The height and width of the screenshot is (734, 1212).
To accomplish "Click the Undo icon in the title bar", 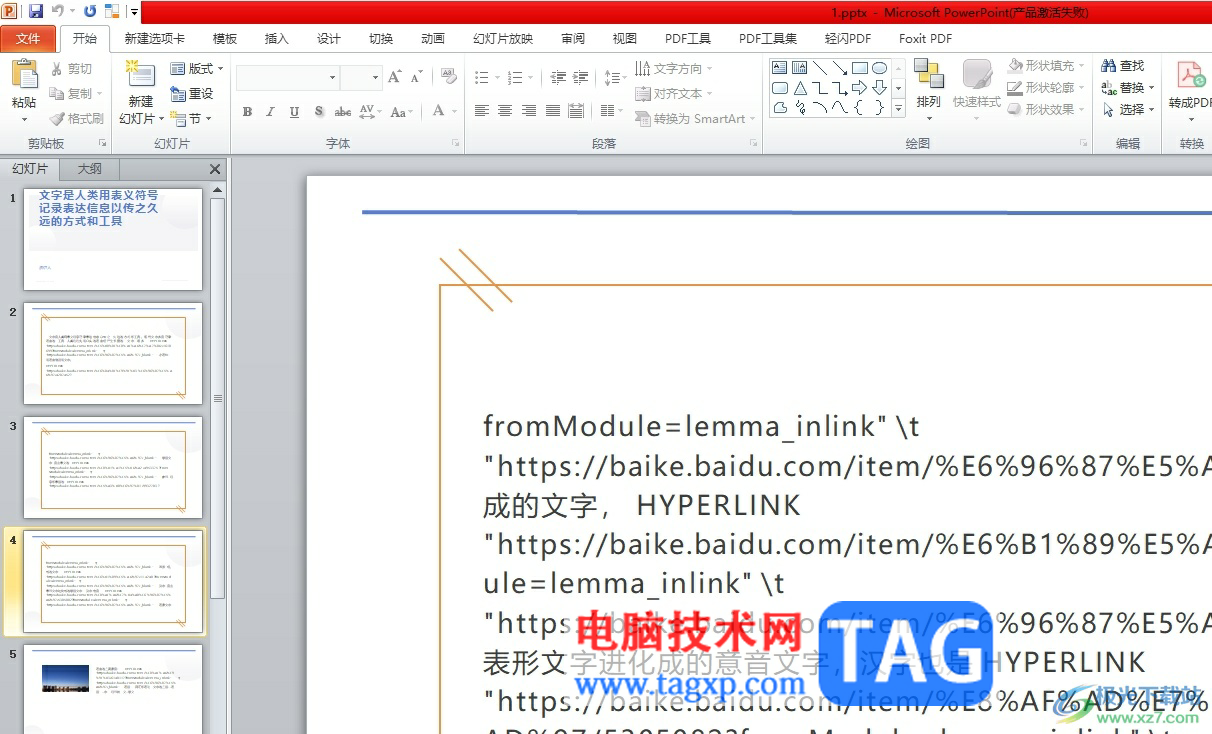I will point(58,11).
